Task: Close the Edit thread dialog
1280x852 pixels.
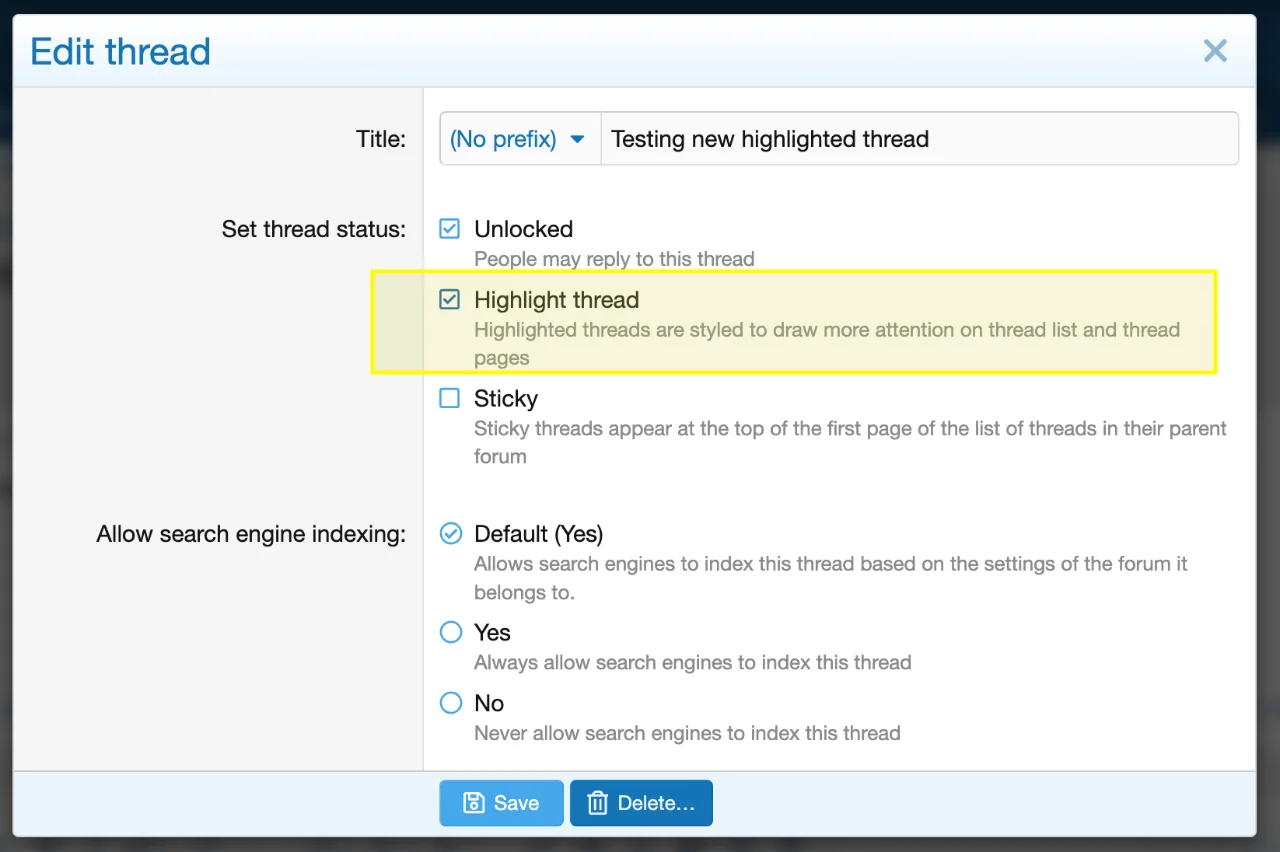Action: point(1215,51)
